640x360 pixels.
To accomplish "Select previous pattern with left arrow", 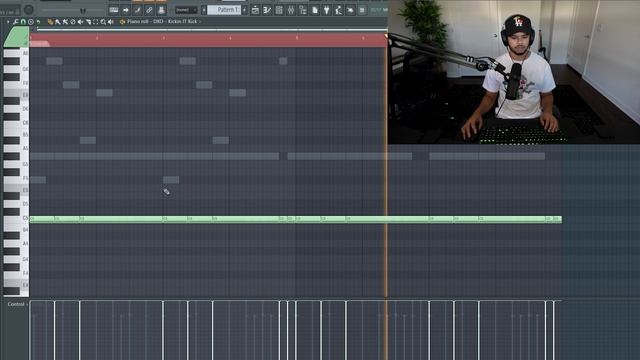I will [x=204, y=10].
